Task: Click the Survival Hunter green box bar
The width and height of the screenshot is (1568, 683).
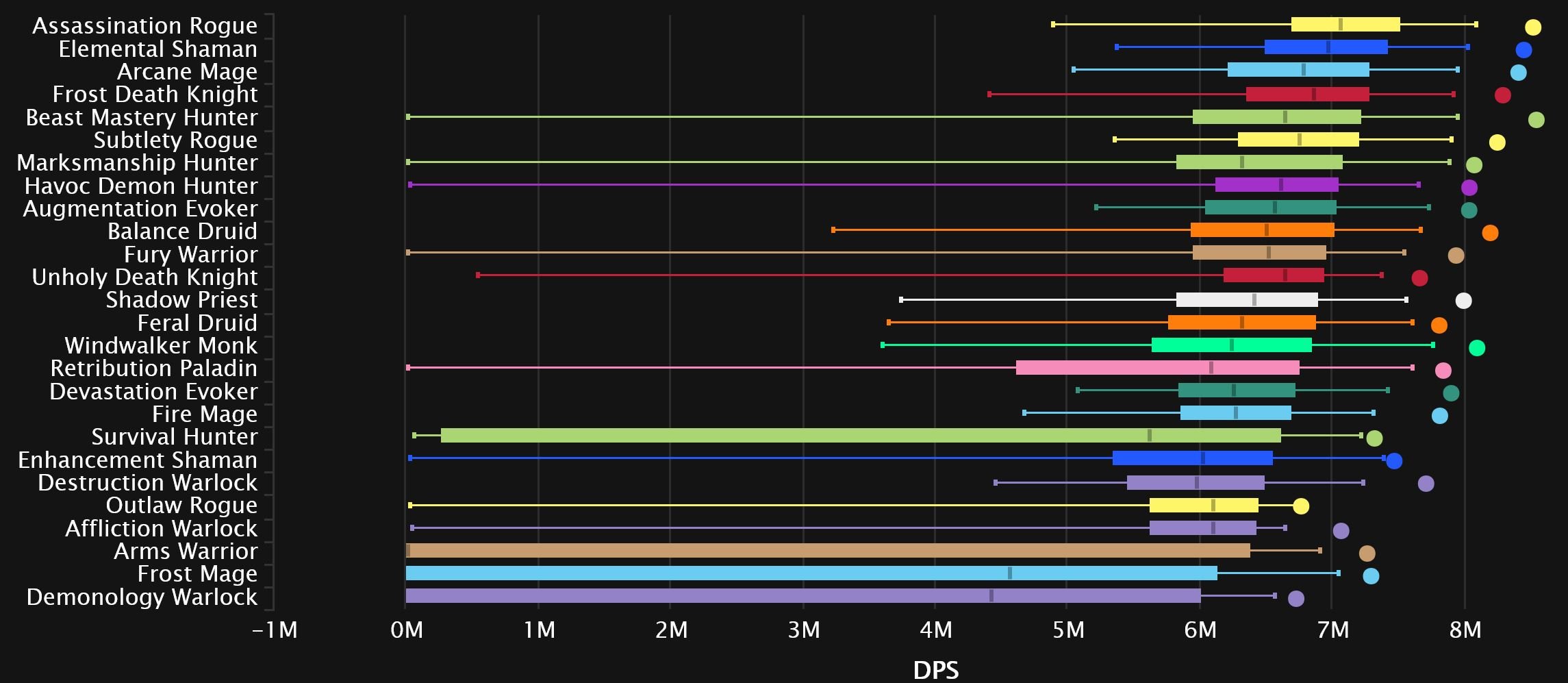Action: 860,436
